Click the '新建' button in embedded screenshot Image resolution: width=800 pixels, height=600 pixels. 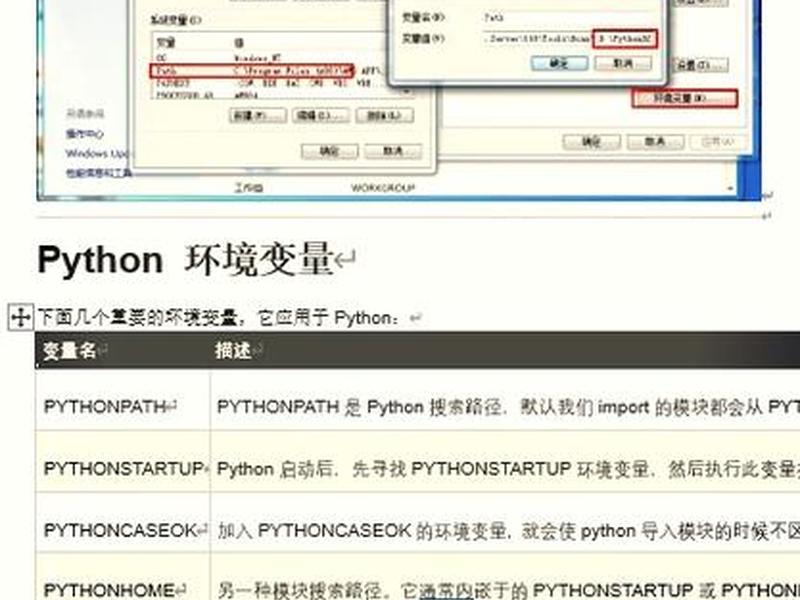click(258, 116)
